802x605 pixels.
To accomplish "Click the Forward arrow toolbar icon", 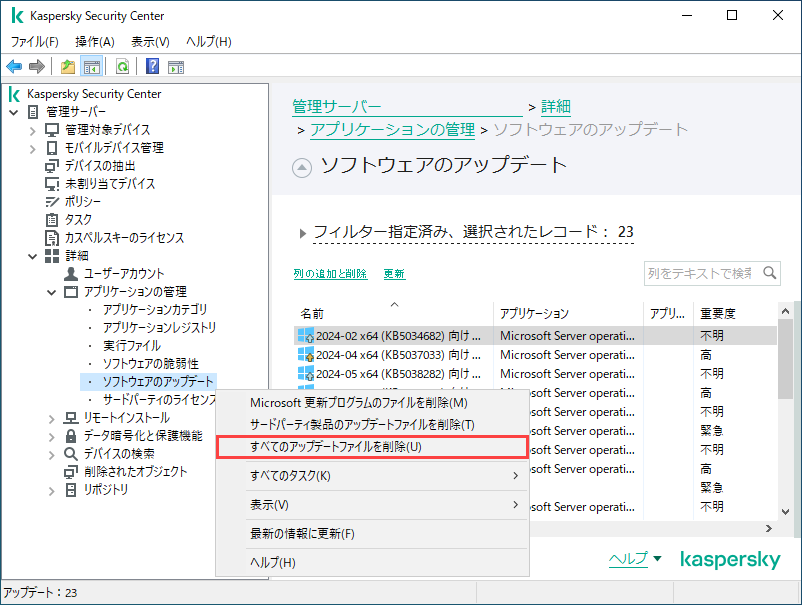I will (x=37, y=66).
